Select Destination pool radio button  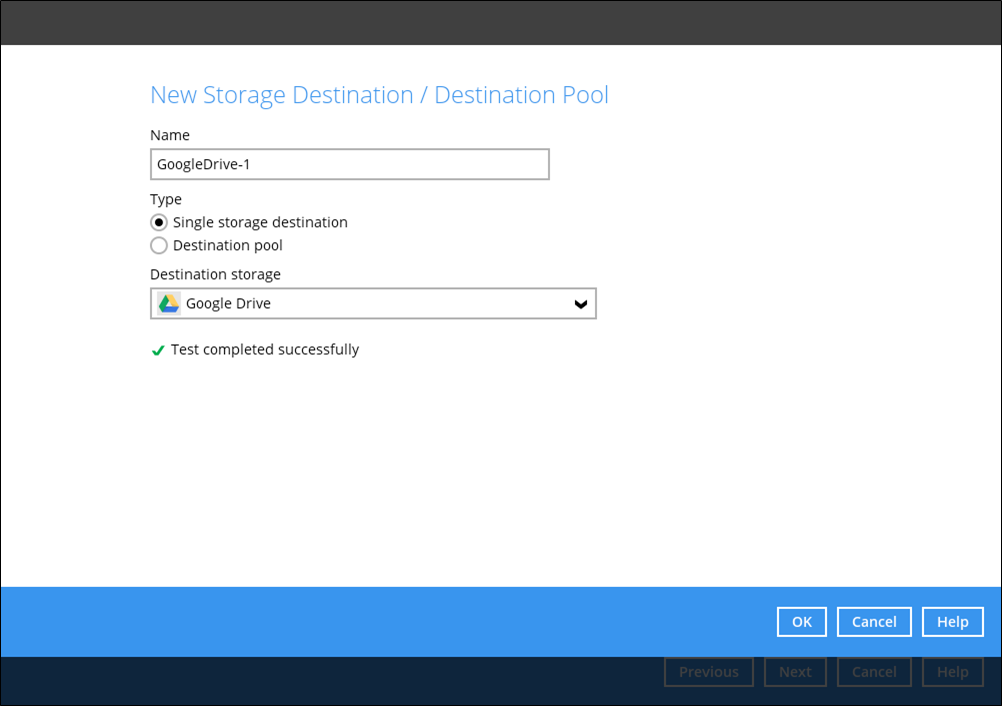158,245
